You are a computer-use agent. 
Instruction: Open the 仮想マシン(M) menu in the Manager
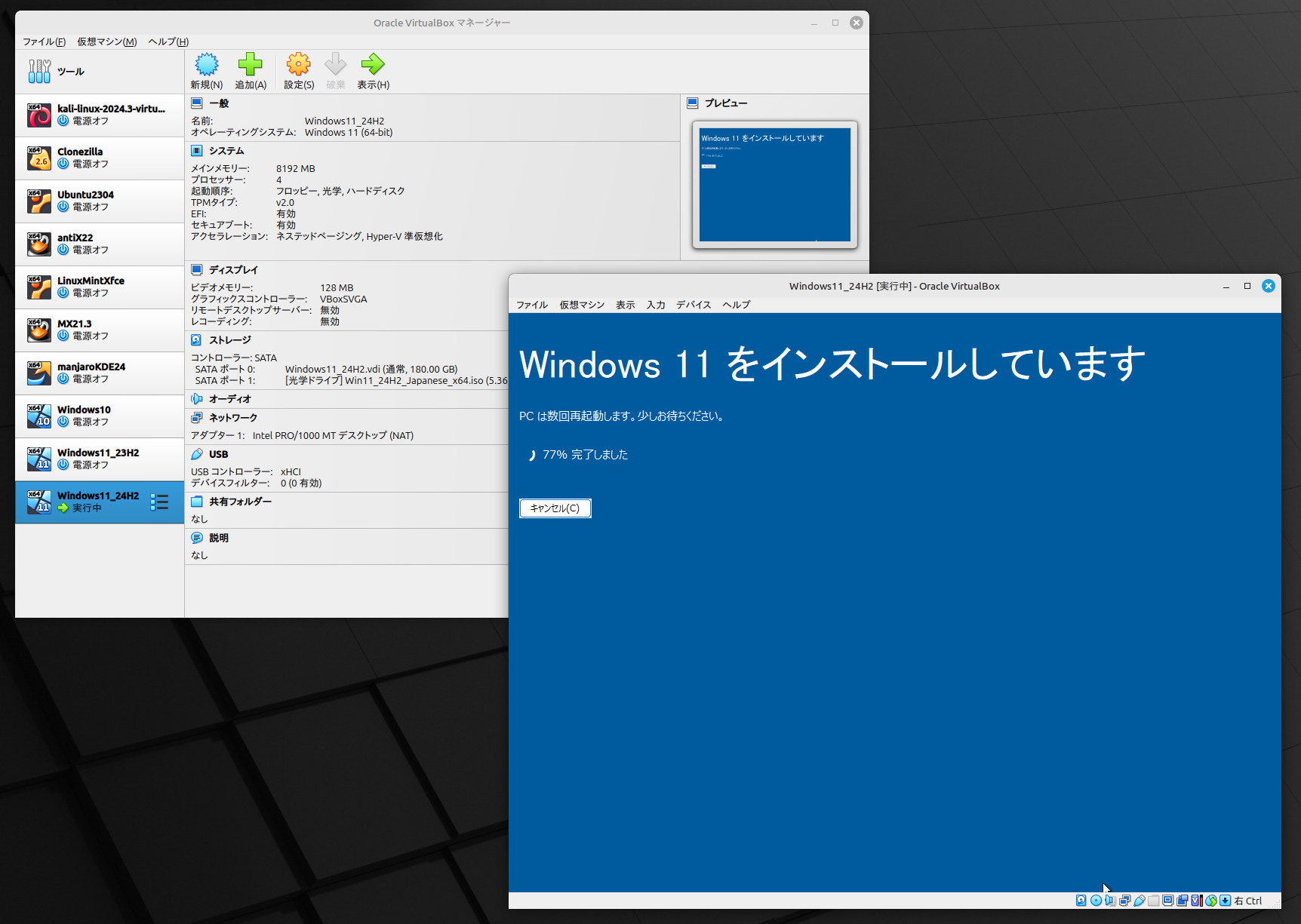pyautogui.click(x=106, y=41)
